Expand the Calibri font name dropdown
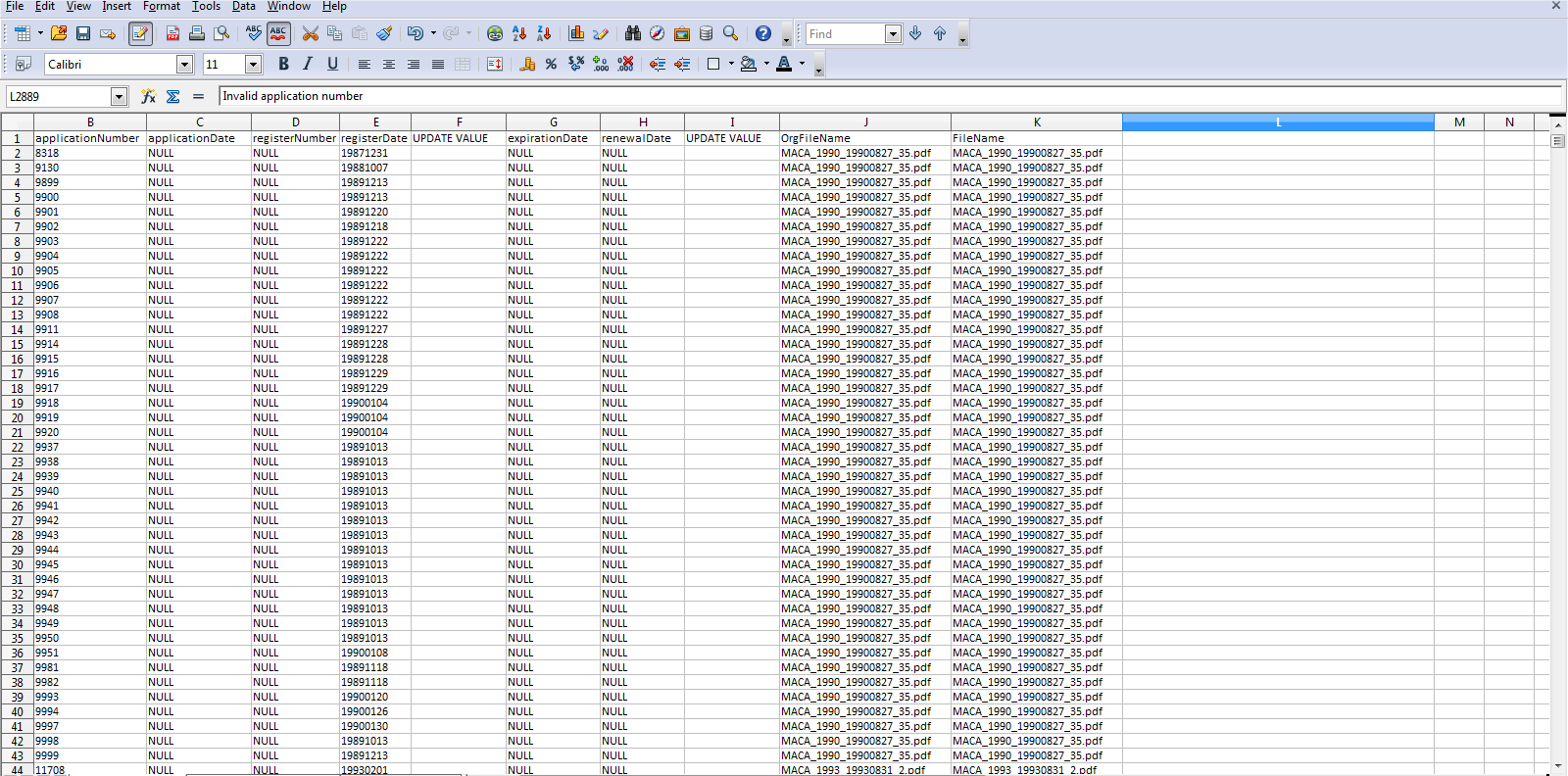The width and height of the screenshot is (1568, 776). coord(184,65)
